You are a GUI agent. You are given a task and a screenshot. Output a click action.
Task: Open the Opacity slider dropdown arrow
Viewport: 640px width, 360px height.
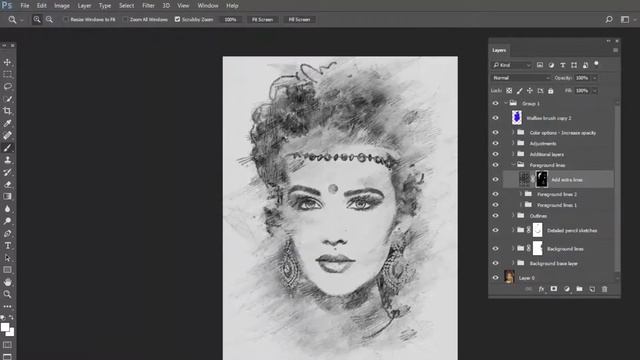595,78
